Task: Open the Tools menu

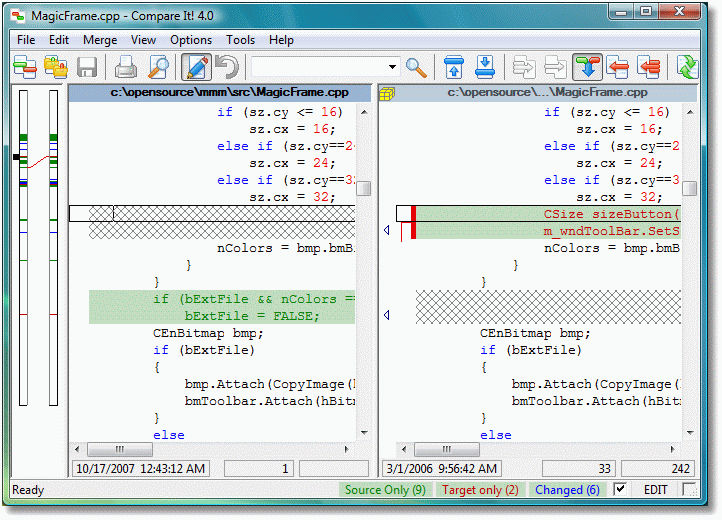Action: pyautogui.click(x=240, y=40)
